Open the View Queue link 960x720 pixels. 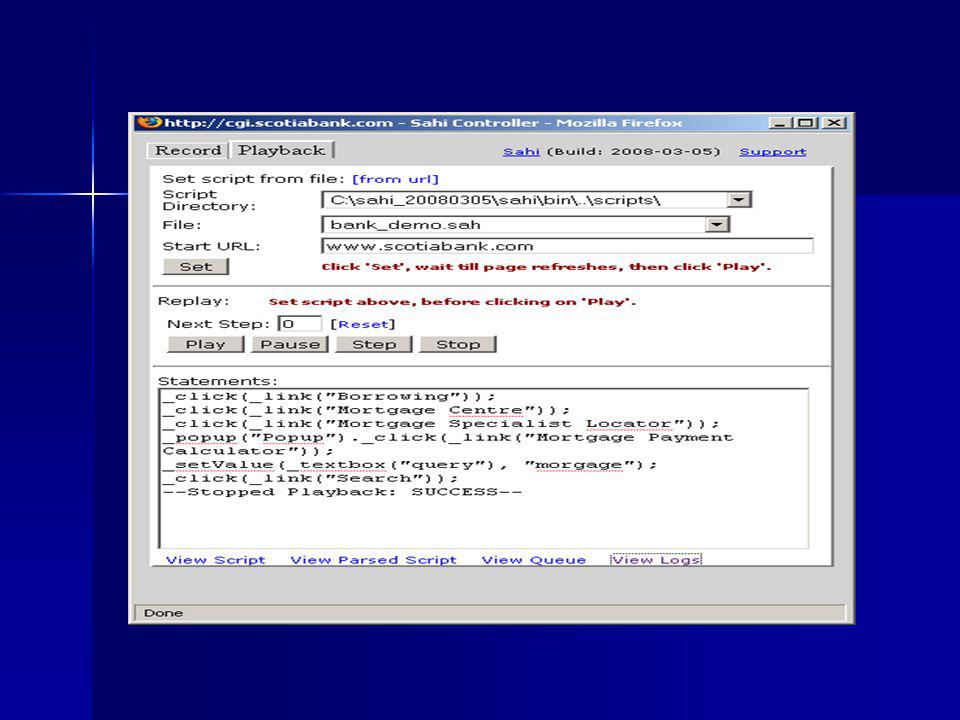pyautogui.click(x=534, y=560)
